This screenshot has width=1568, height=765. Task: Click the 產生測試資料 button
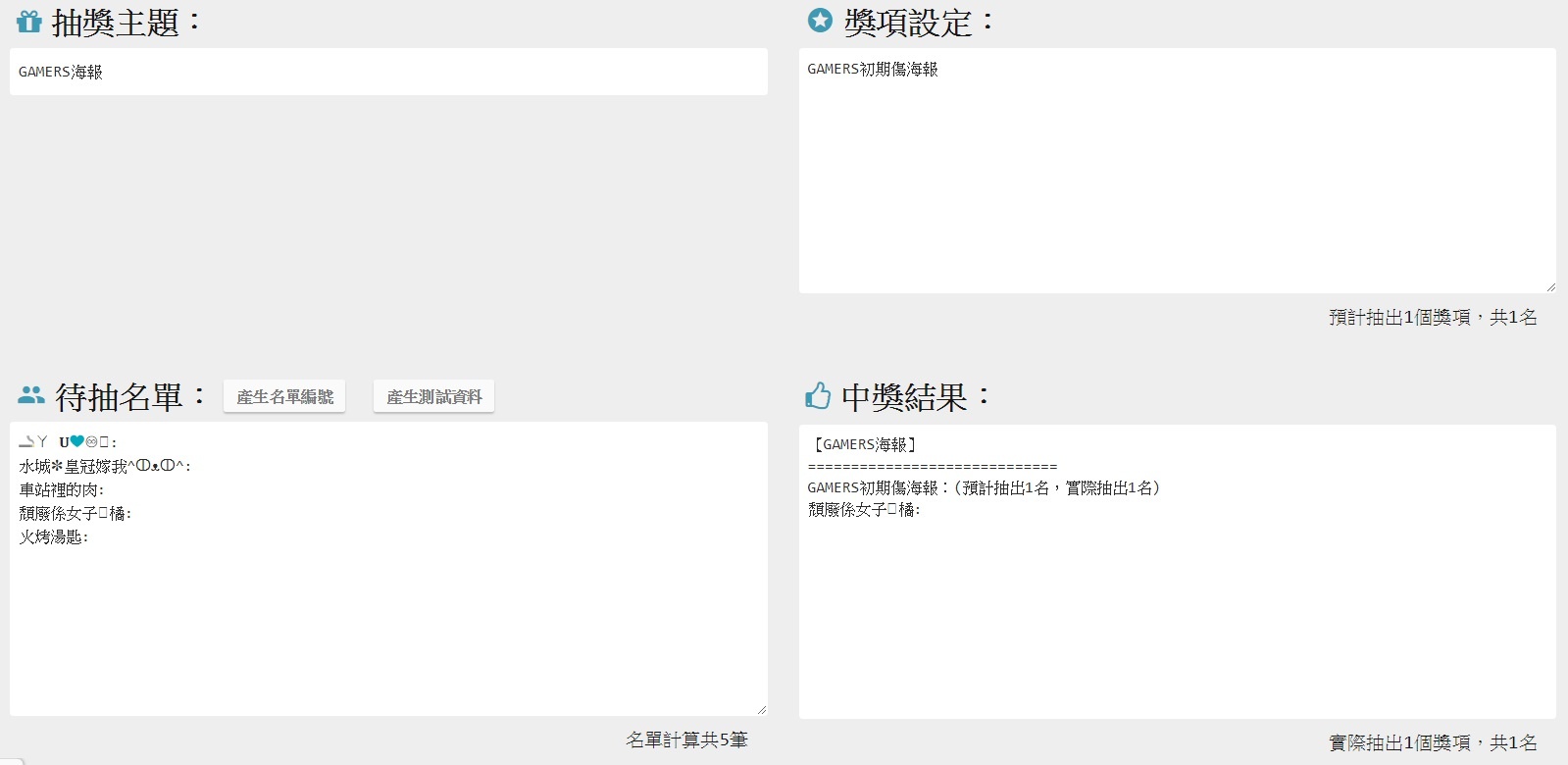(433, 396)
